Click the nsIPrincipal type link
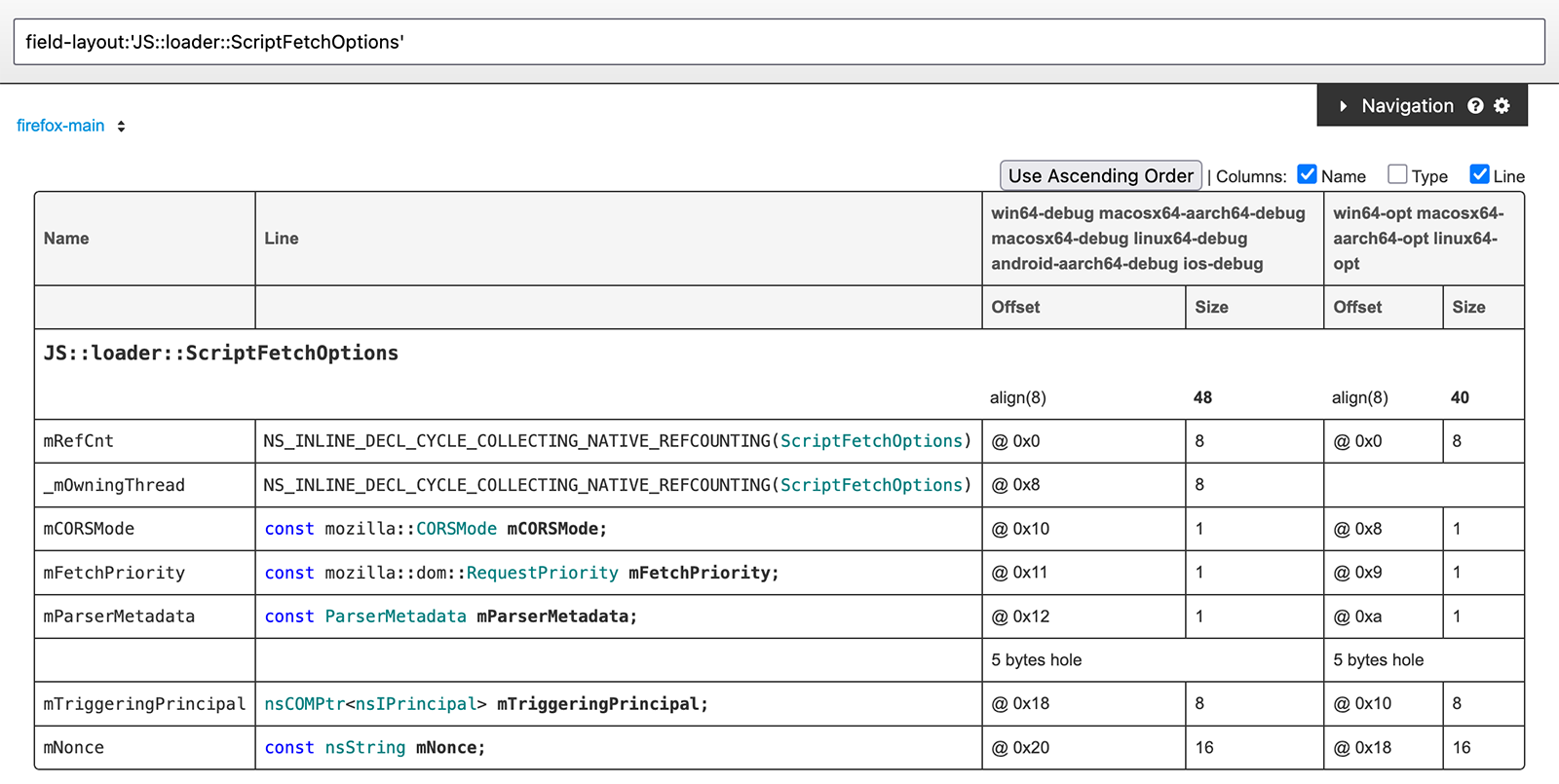Viewport: 1559px width, 784px height. pos(415,704)
